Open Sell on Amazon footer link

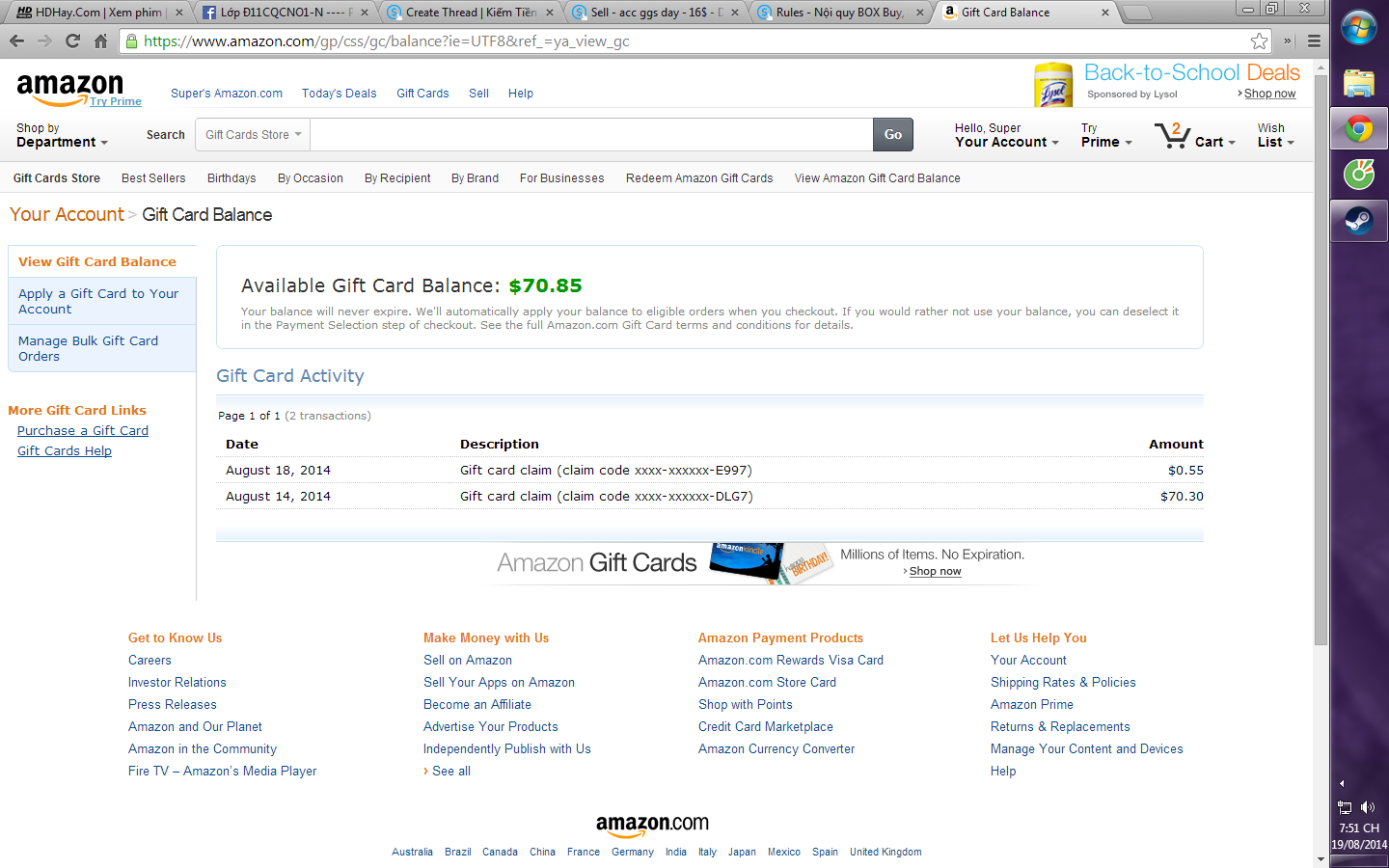[468, 661]
